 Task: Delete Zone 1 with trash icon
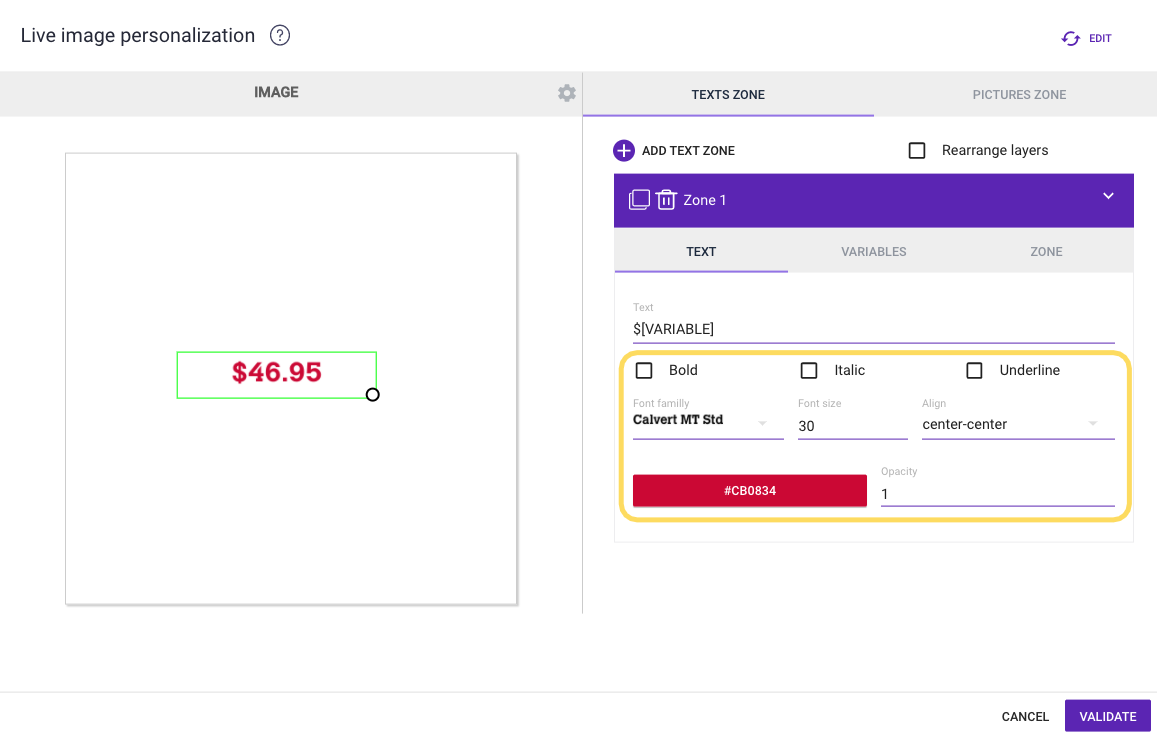point(666,200)
